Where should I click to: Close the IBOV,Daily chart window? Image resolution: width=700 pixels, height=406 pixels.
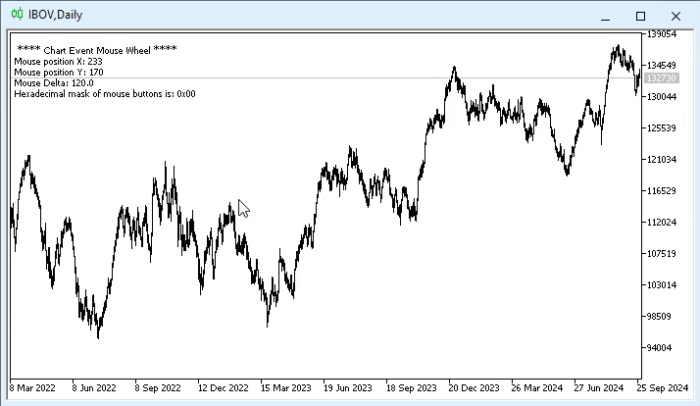click(x=675, y=17)
